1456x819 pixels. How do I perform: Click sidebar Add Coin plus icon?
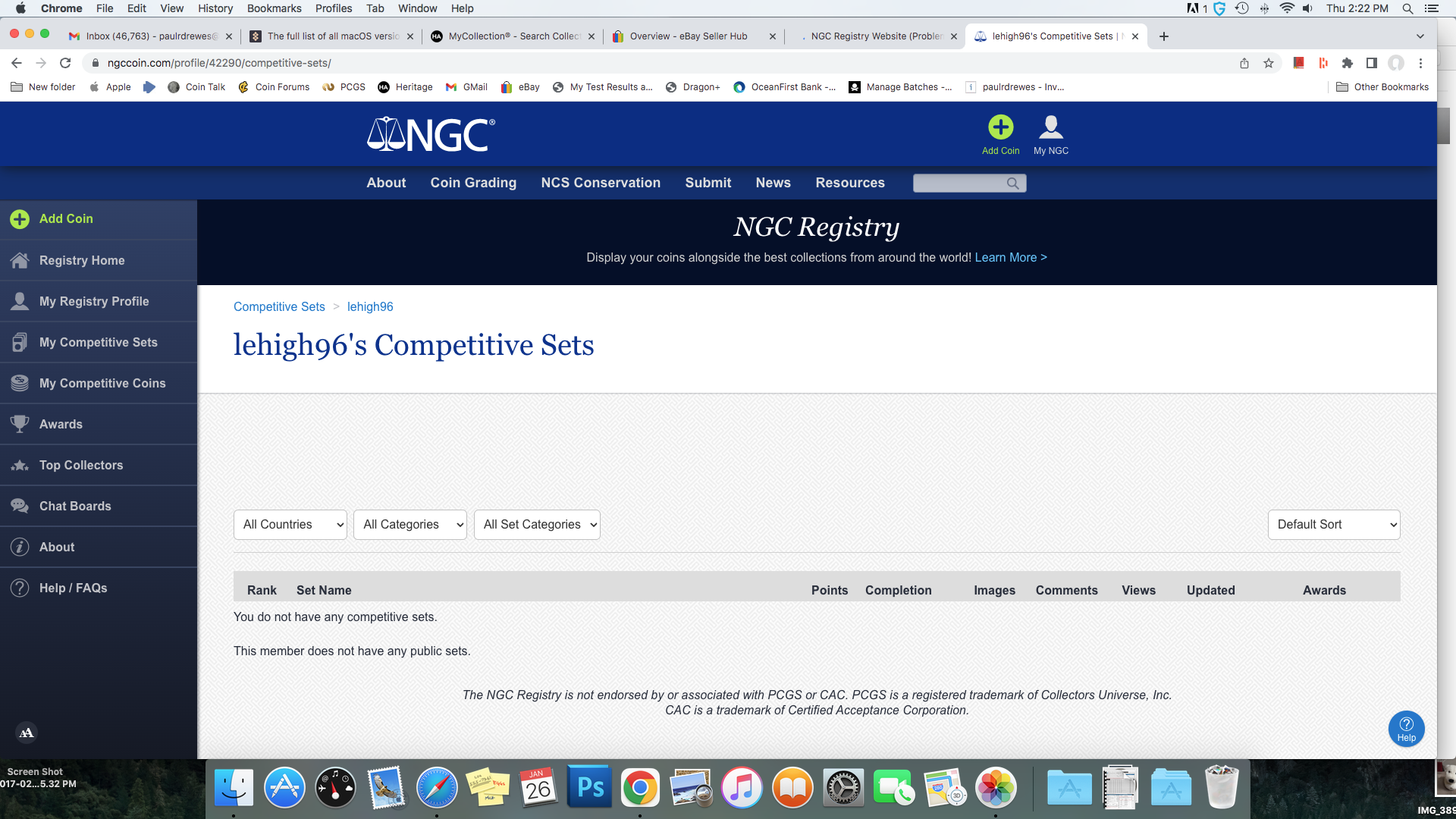click(x=20, y=219)
